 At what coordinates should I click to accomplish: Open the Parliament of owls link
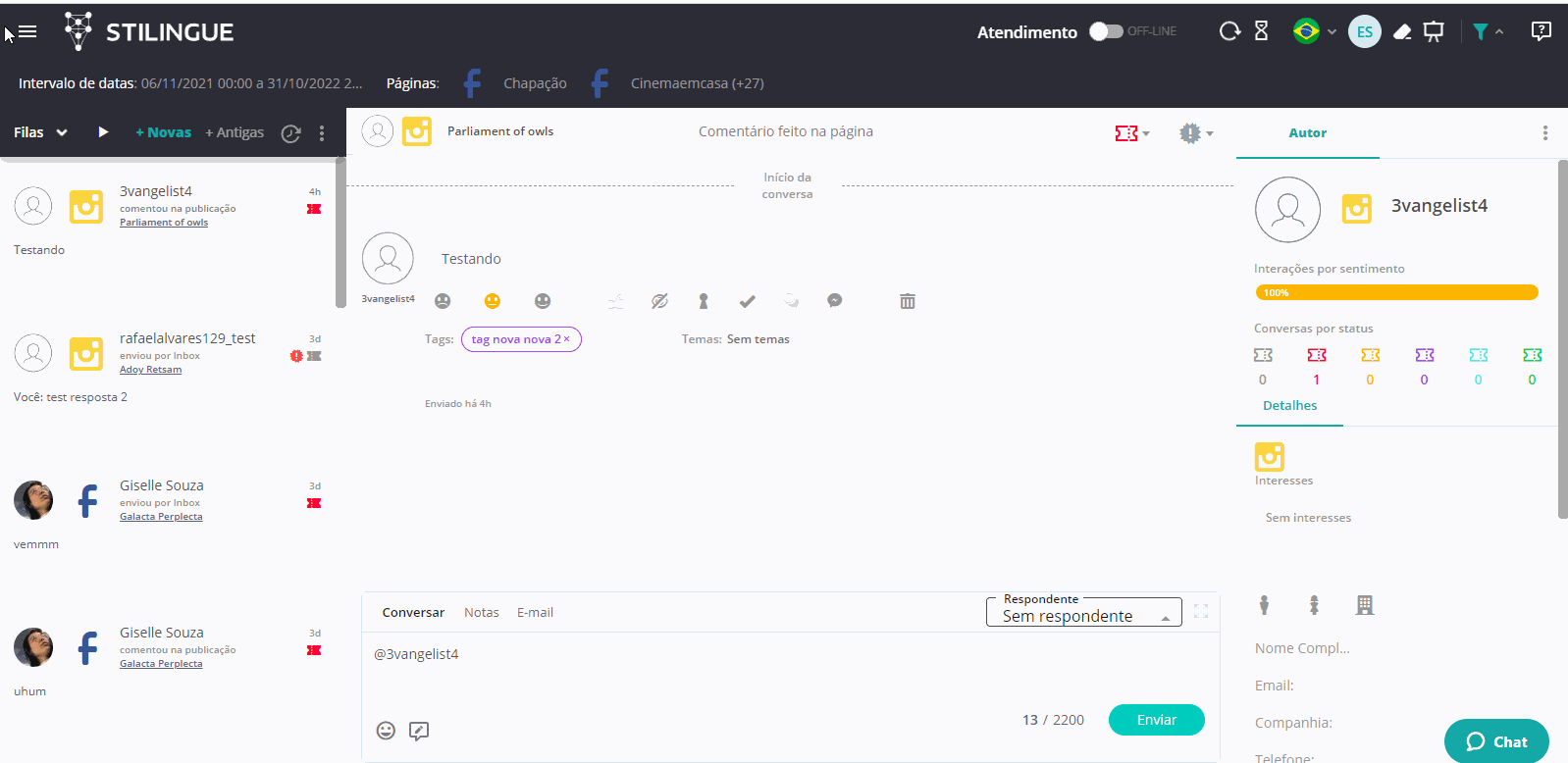coord(164,223)
